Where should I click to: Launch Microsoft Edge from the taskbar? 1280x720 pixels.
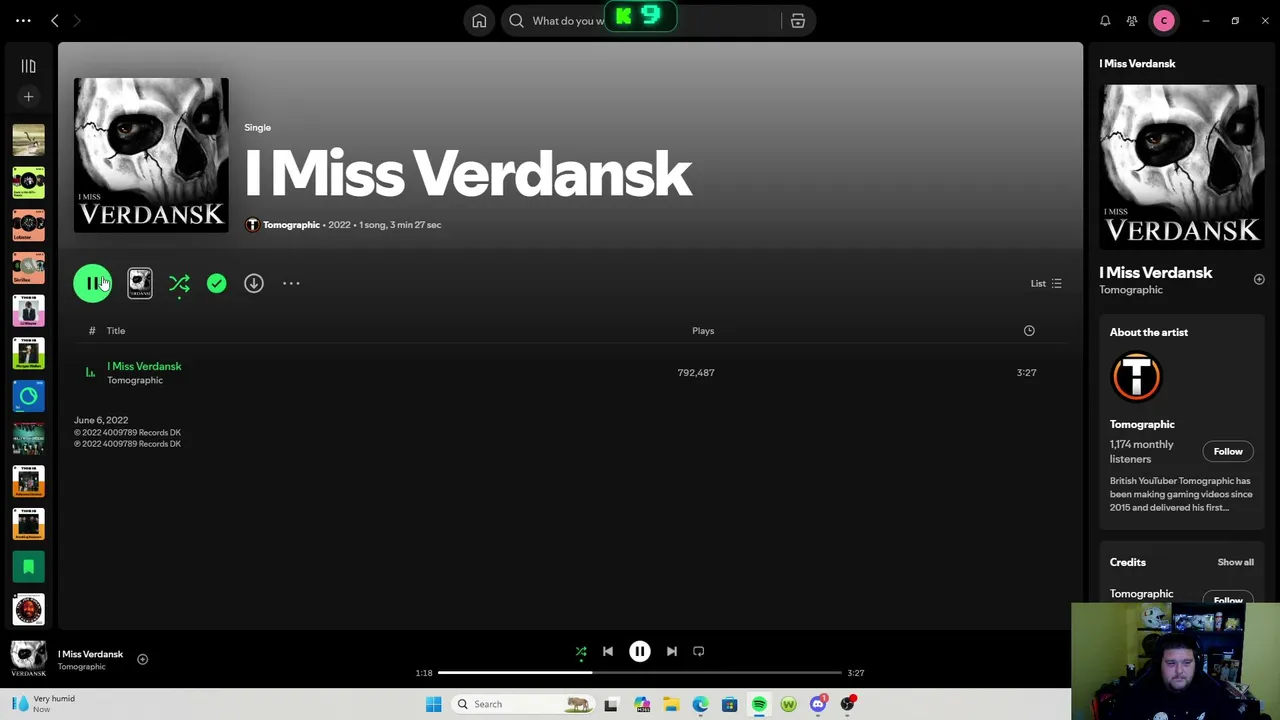[700, 704]
